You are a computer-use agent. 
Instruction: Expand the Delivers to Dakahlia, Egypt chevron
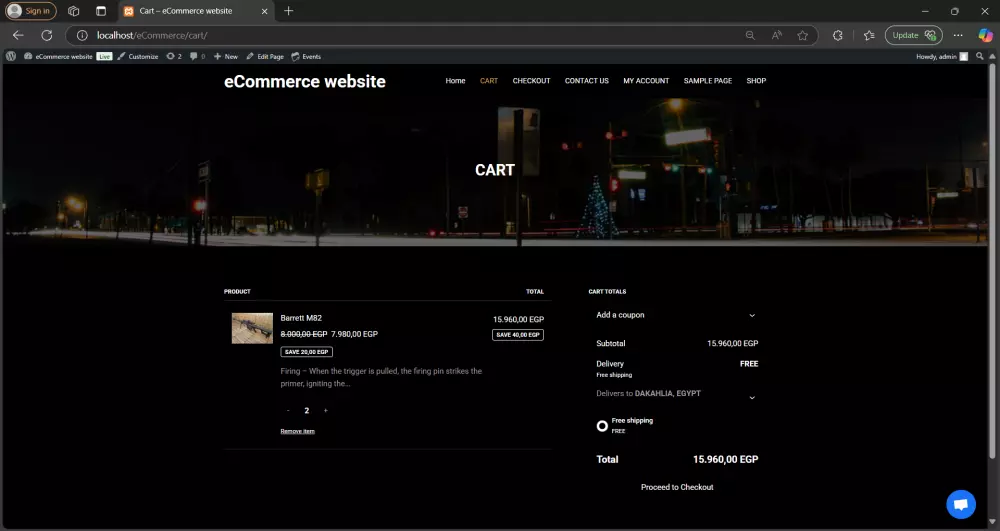[752, 397]
